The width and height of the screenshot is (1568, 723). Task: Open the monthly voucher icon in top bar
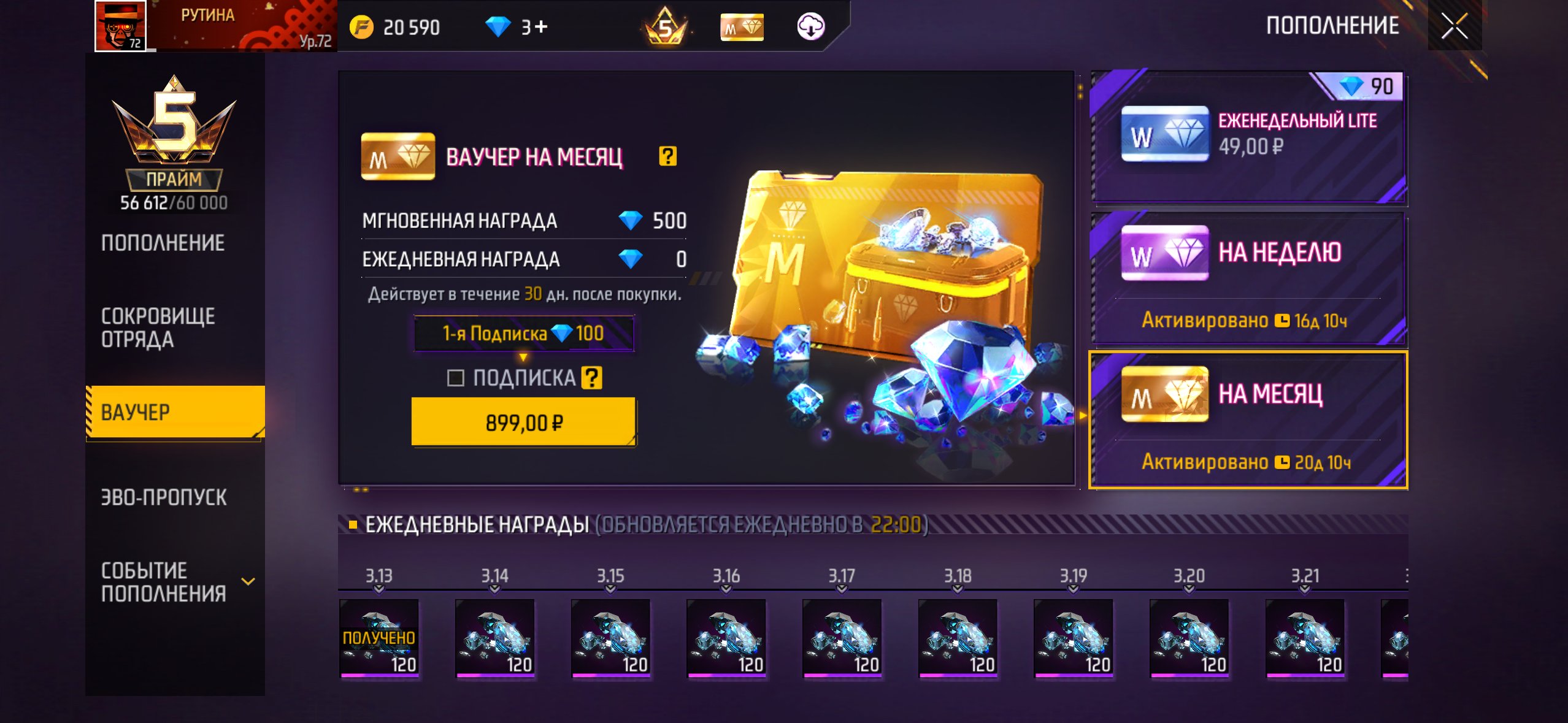coord(742,28)
